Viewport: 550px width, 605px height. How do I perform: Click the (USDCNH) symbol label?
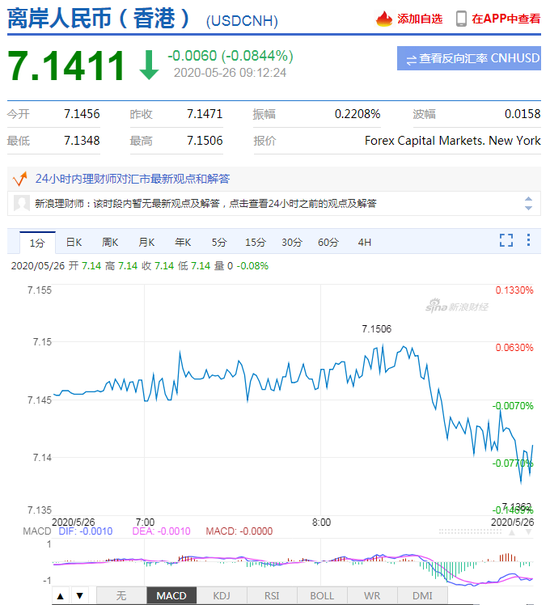click(242, 21)
